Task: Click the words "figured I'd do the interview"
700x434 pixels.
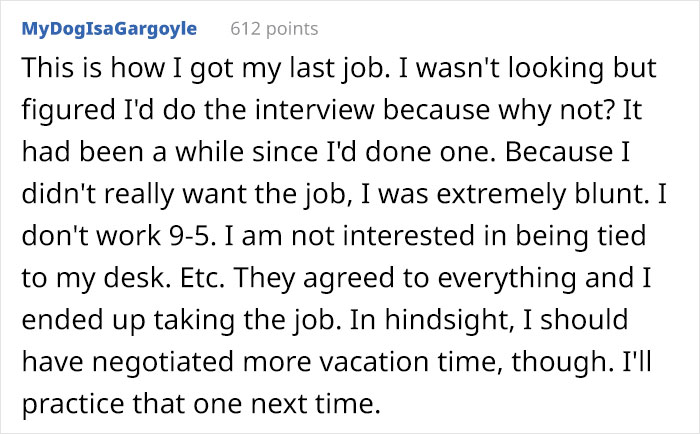Action: coord(198,110)
